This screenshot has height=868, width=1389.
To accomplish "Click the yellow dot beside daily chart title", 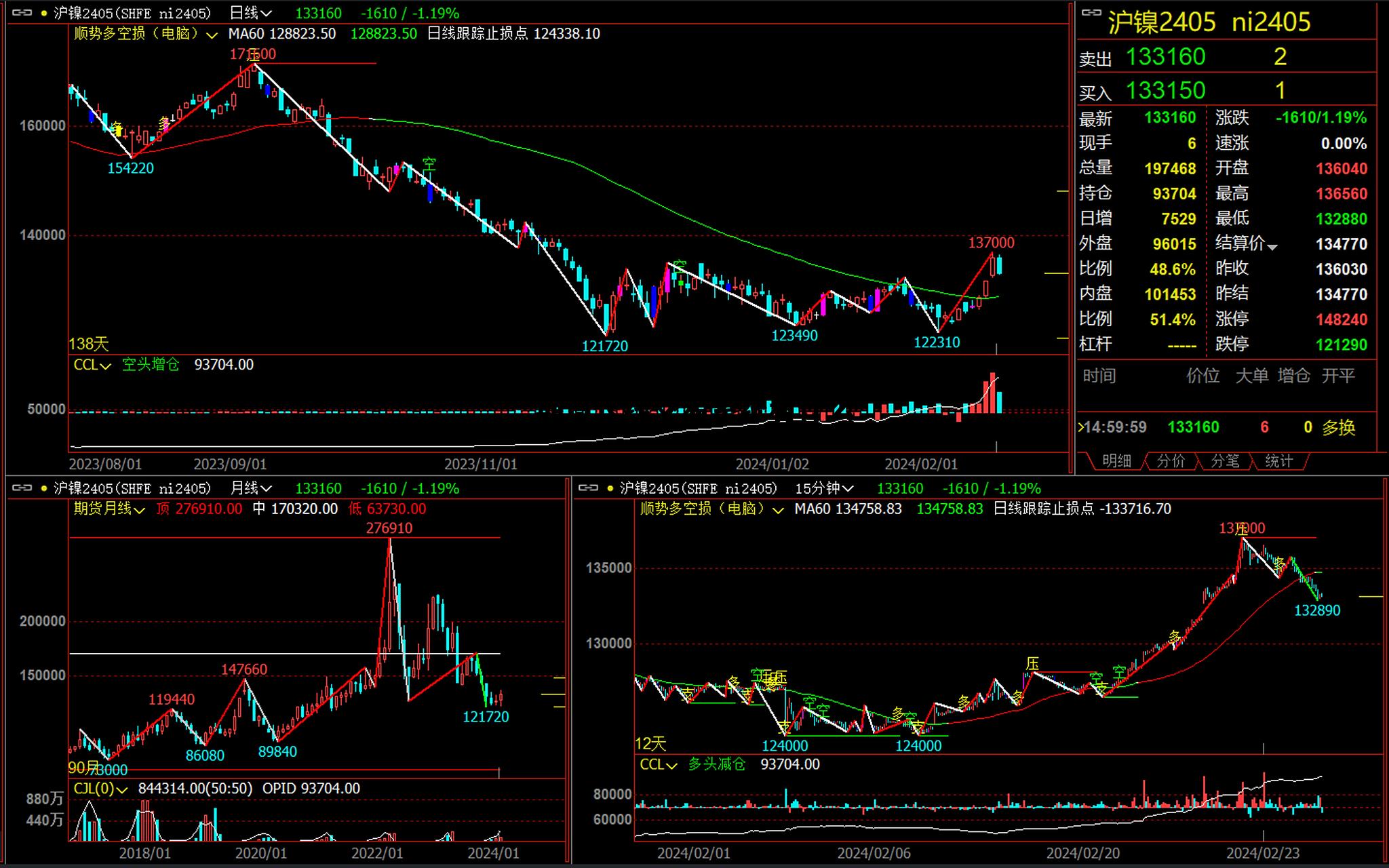I will (44, 14).
